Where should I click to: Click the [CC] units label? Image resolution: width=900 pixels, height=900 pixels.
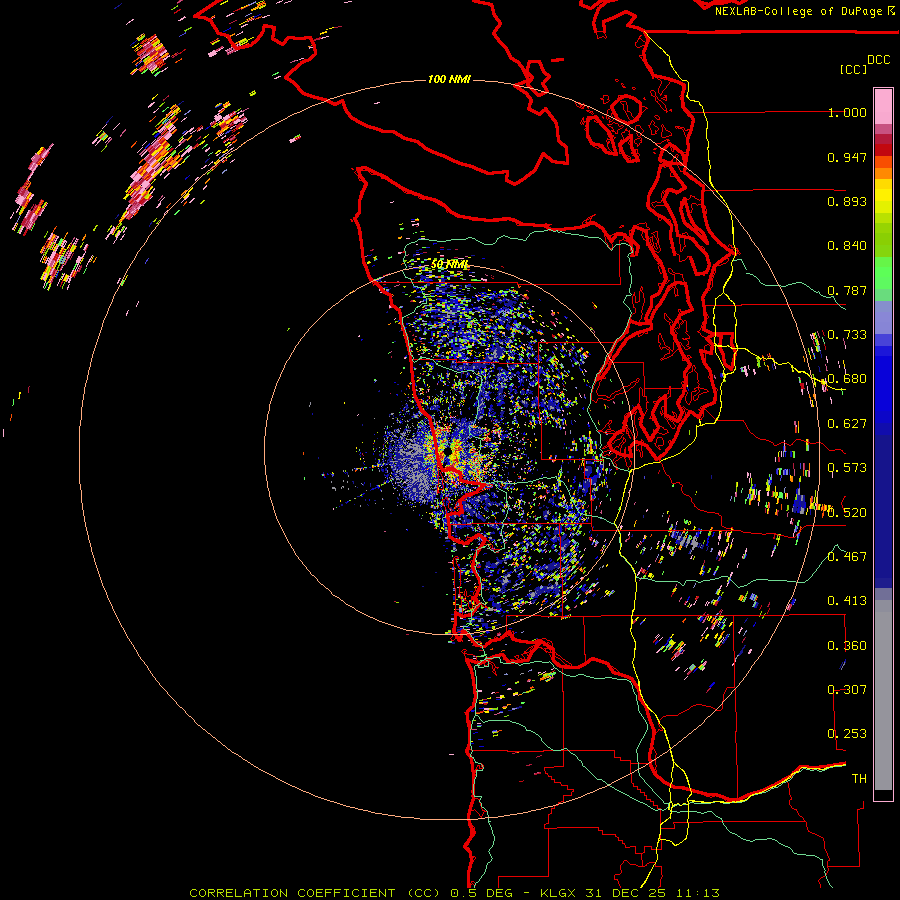coord(853,69)
